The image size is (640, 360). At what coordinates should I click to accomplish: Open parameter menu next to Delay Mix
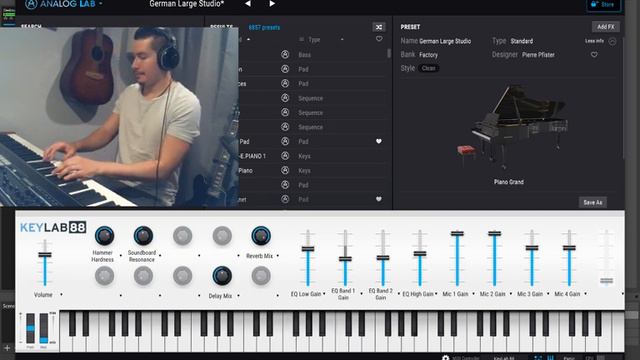[239, 295]
